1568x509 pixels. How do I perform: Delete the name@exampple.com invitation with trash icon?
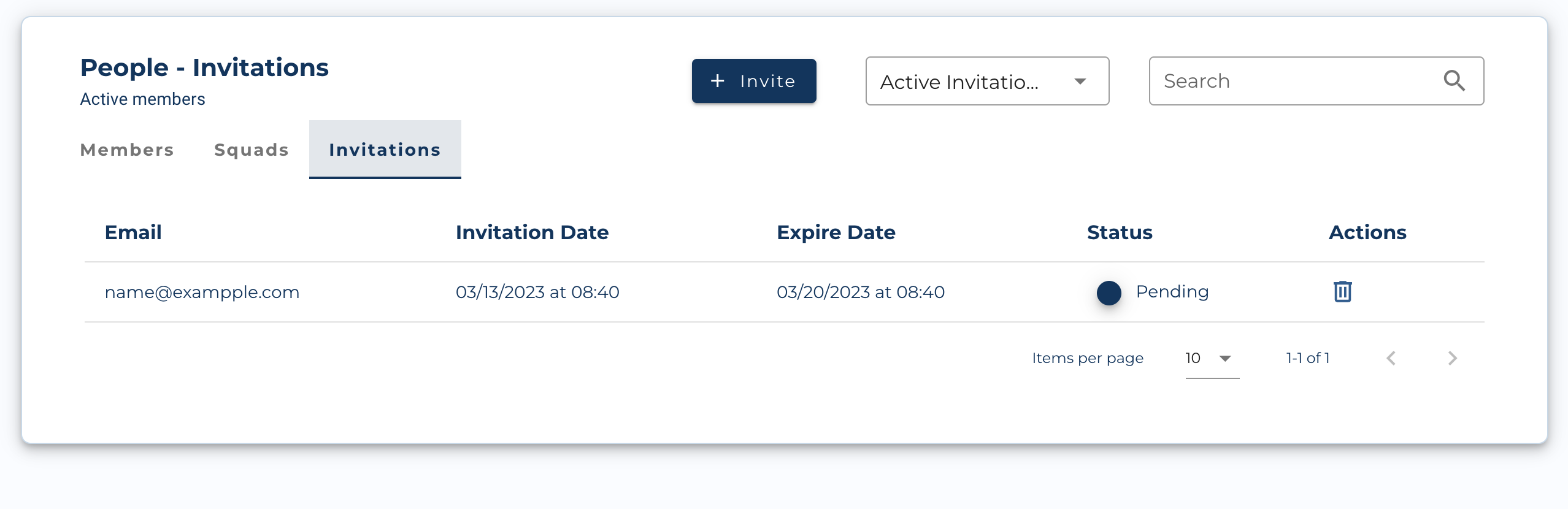1342,291
